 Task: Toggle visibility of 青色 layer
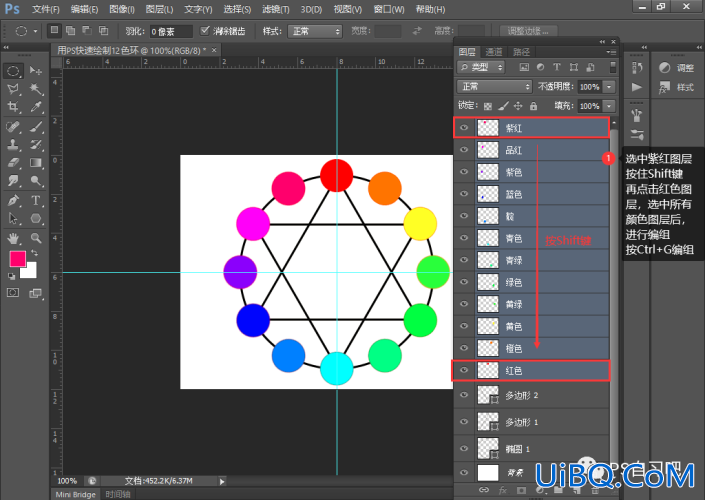point(464,238)
